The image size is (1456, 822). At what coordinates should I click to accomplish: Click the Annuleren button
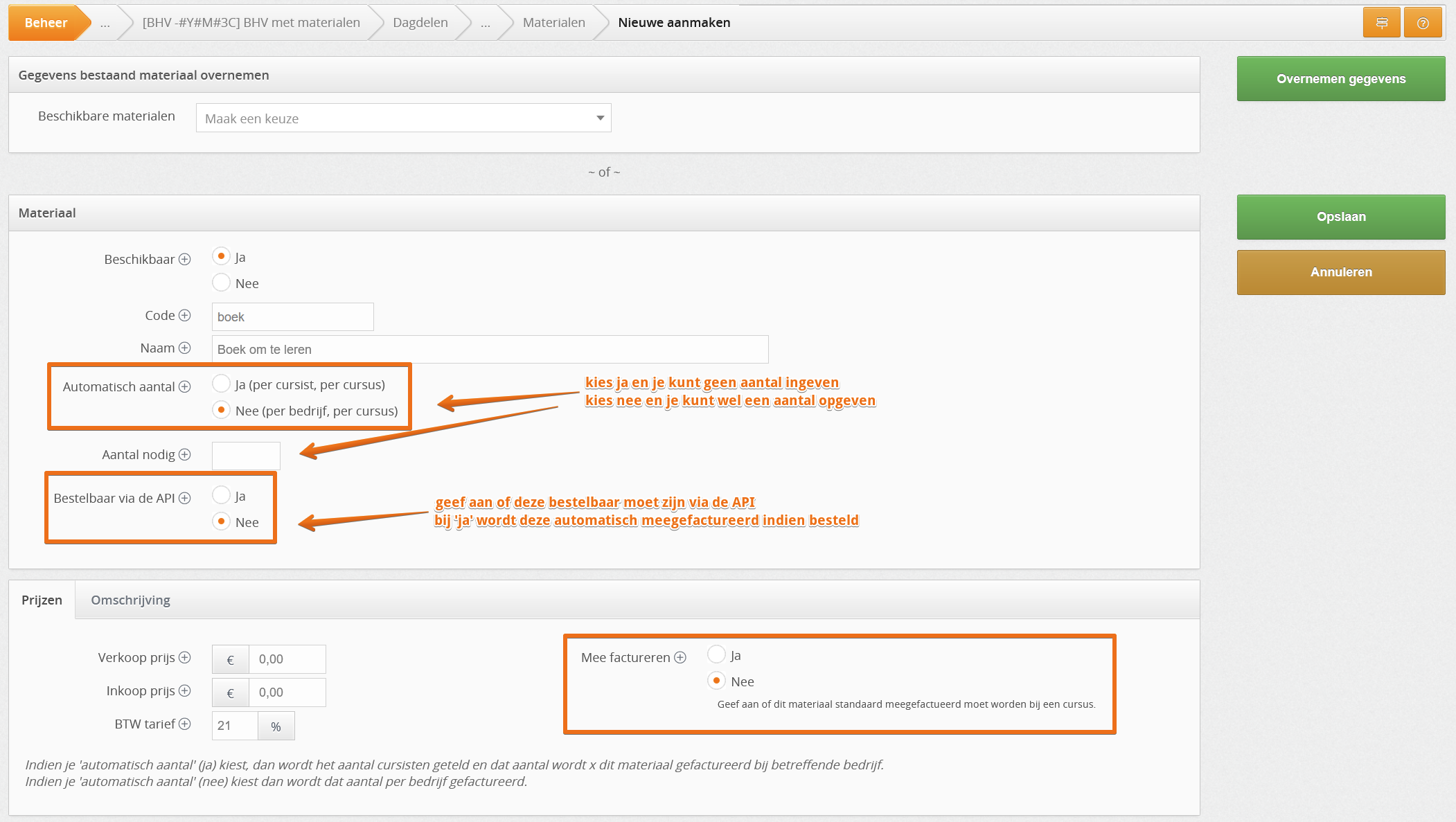coord(1340,272)
